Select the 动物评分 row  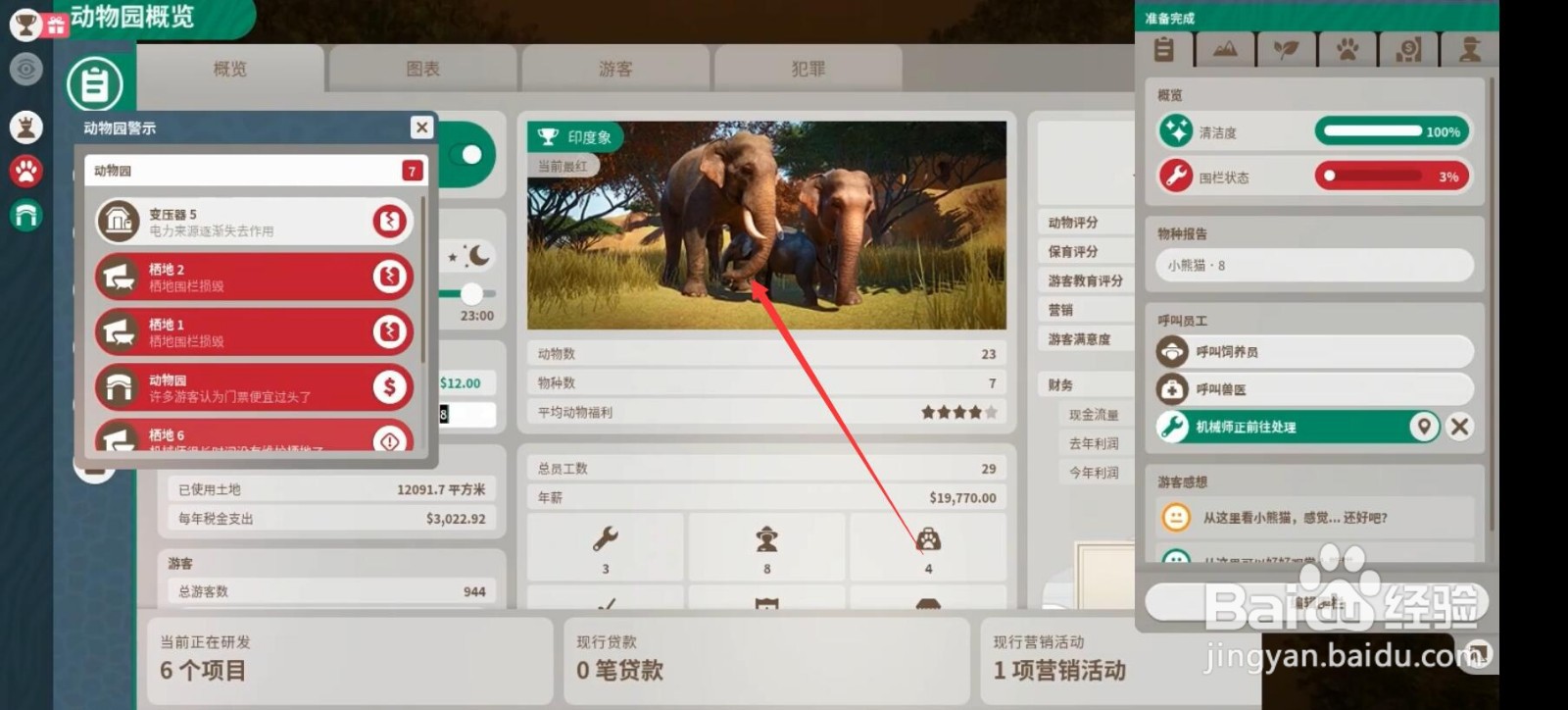pos(1084,223)
